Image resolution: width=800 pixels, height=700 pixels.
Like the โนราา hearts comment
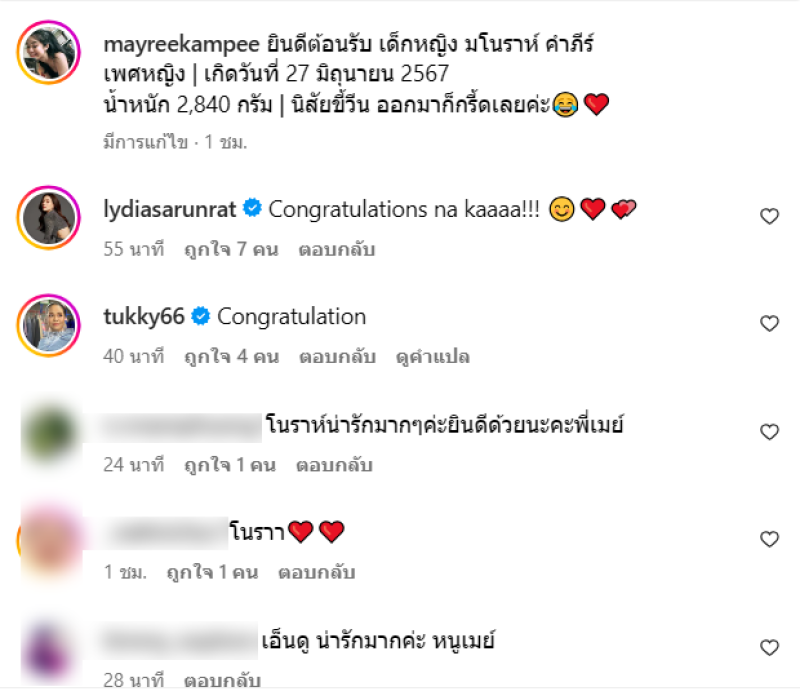769,539
